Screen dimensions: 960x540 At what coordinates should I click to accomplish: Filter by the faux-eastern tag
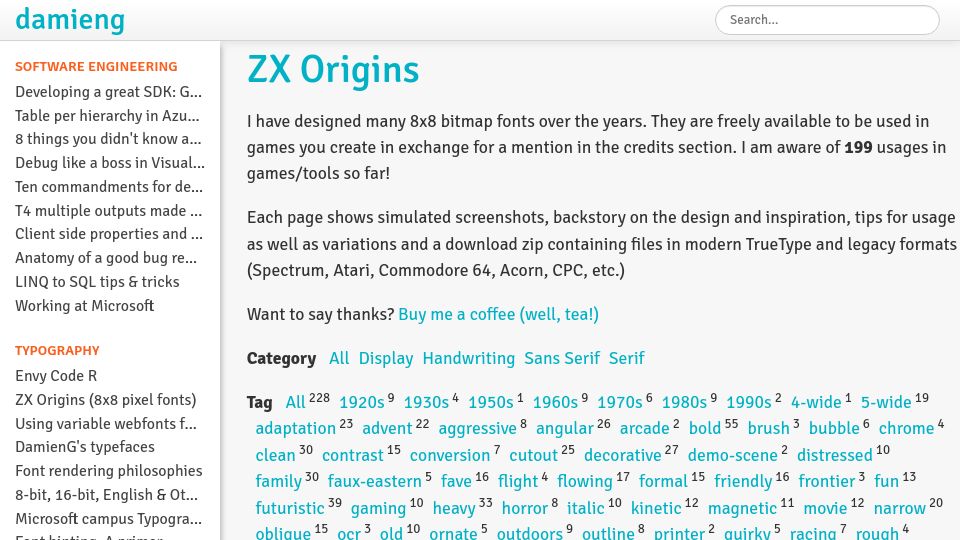point(375,482)
